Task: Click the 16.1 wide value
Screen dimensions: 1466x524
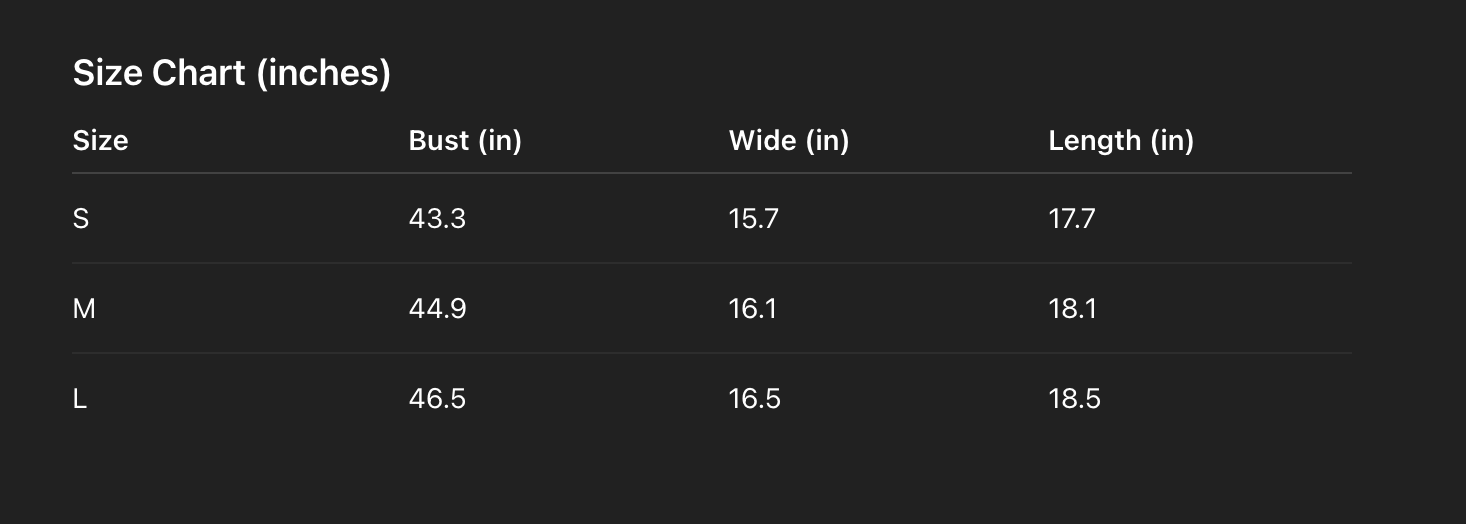Action: [752, 309]
